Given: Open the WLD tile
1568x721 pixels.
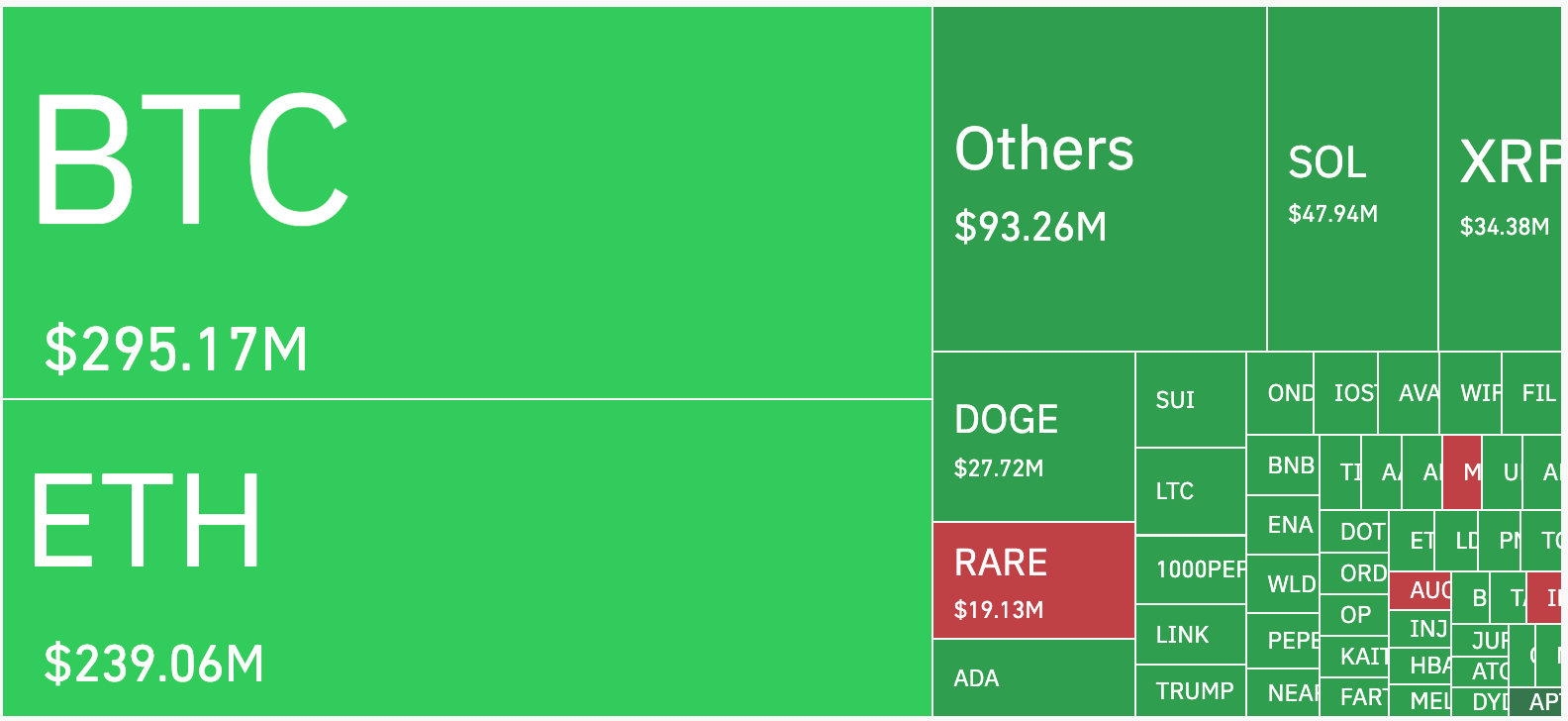Looking at the screenshot, I should [1283, 584].
